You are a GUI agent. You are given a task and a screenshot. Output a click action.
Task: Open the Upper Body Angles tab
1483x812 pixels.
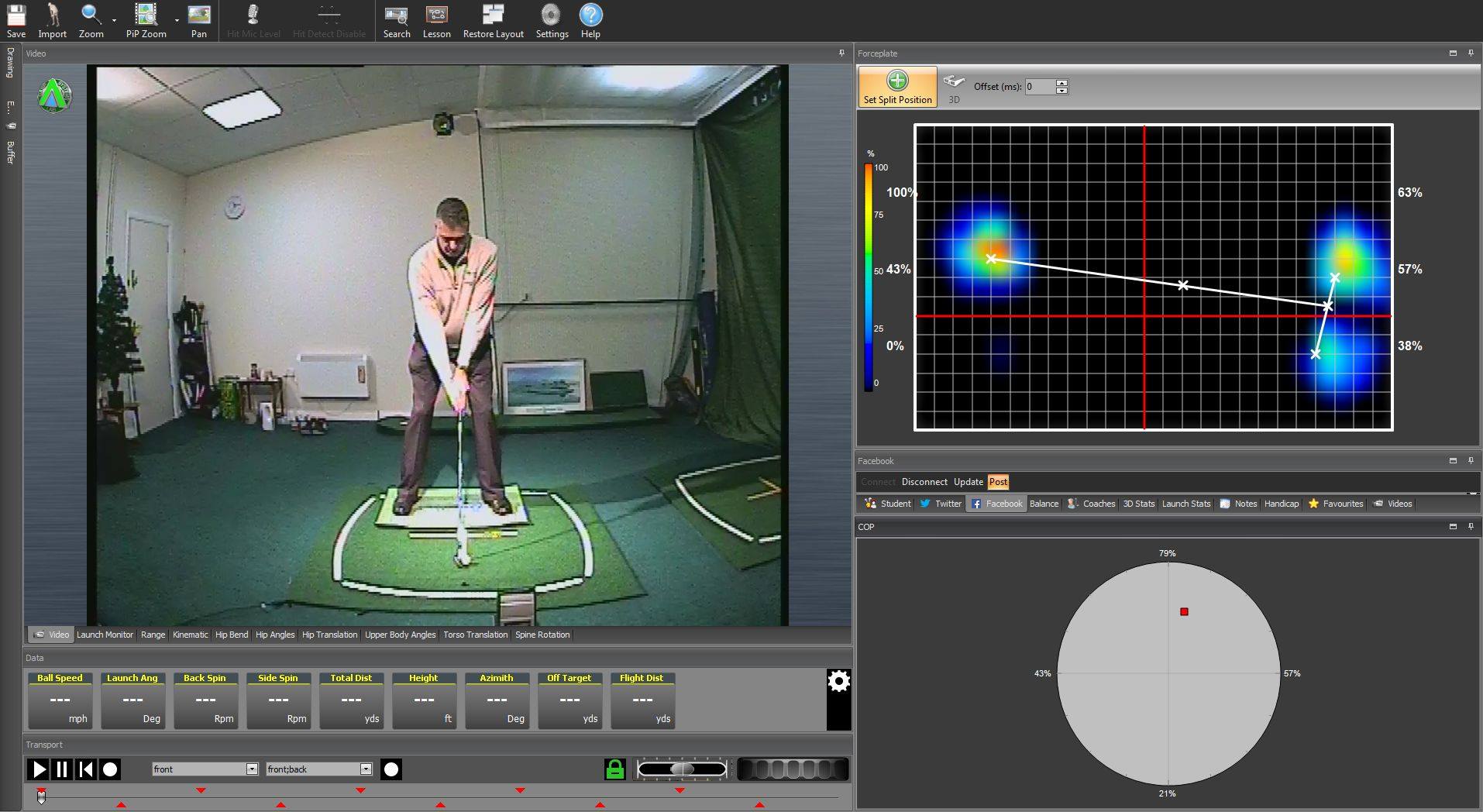(x=400, y=635)
